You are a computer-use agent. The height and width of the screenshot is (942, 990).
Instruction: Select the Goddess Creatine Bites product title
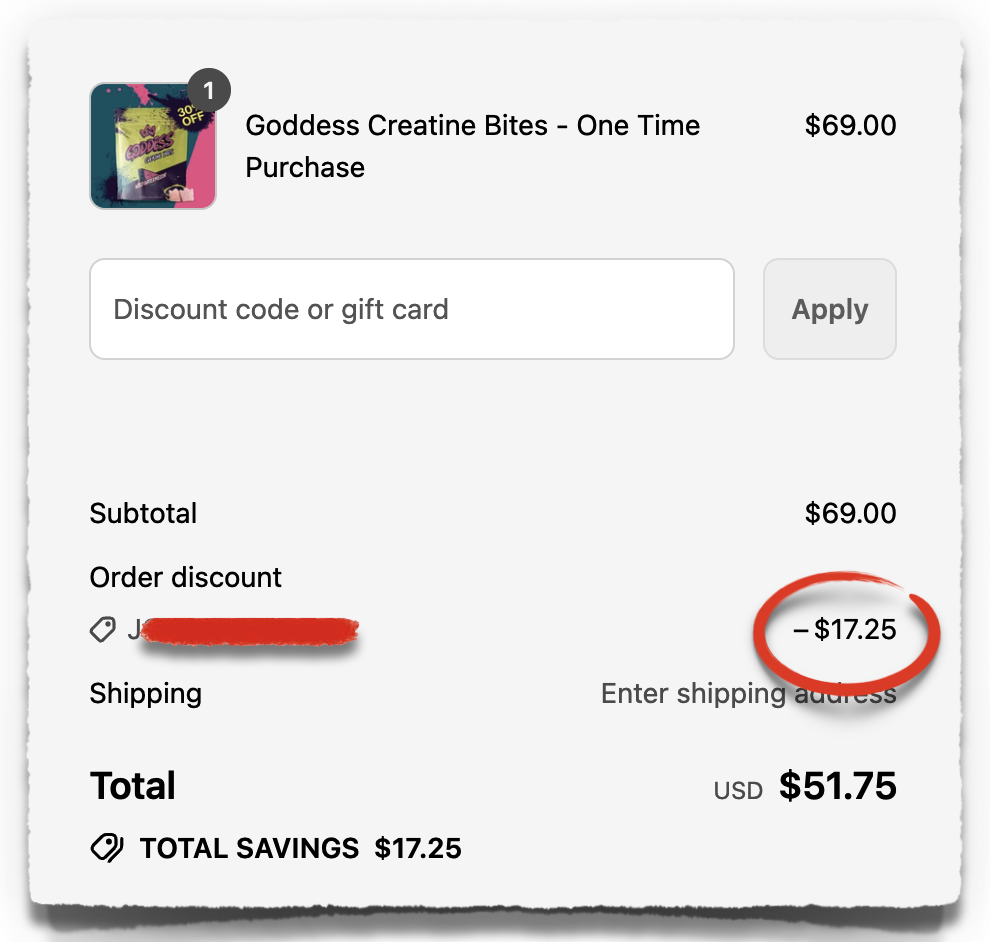point(472,146)
